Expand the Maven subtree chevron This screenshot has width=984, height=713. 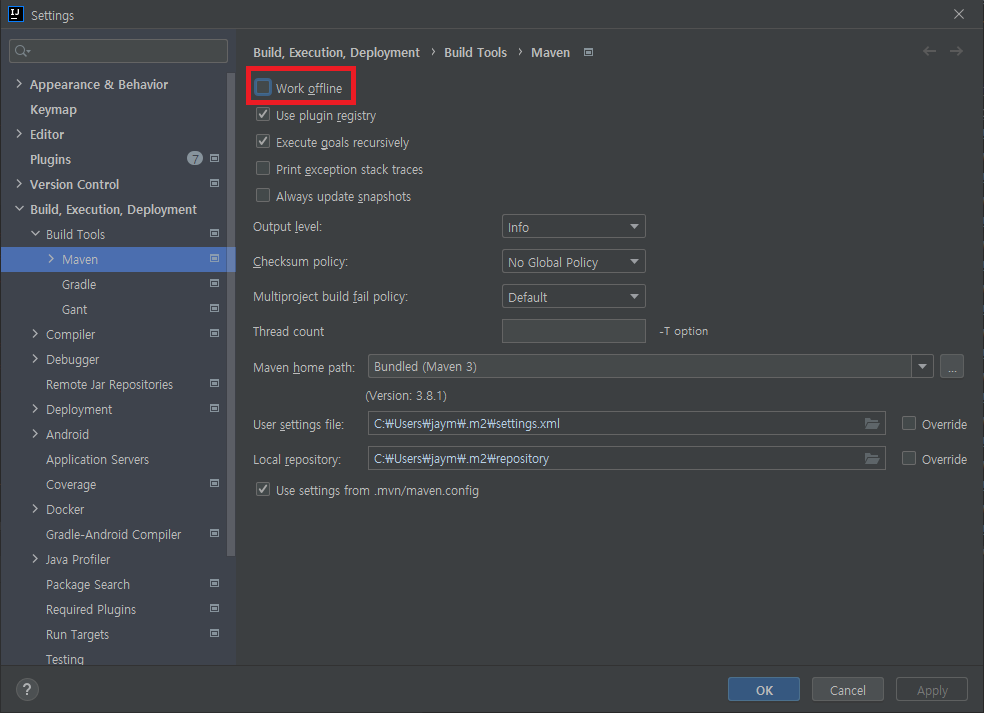51,259
